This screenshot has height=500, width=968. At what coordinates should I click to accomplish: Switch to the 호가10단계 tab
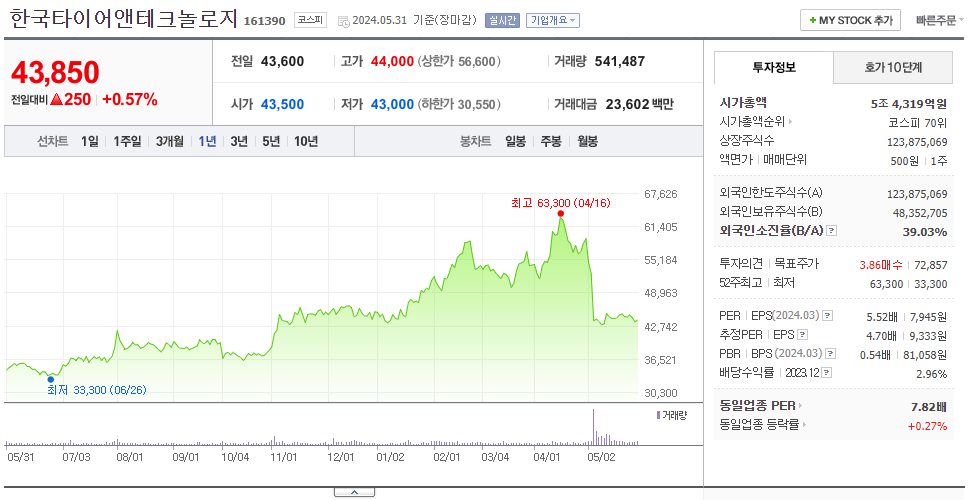click(x=893, y=67)
